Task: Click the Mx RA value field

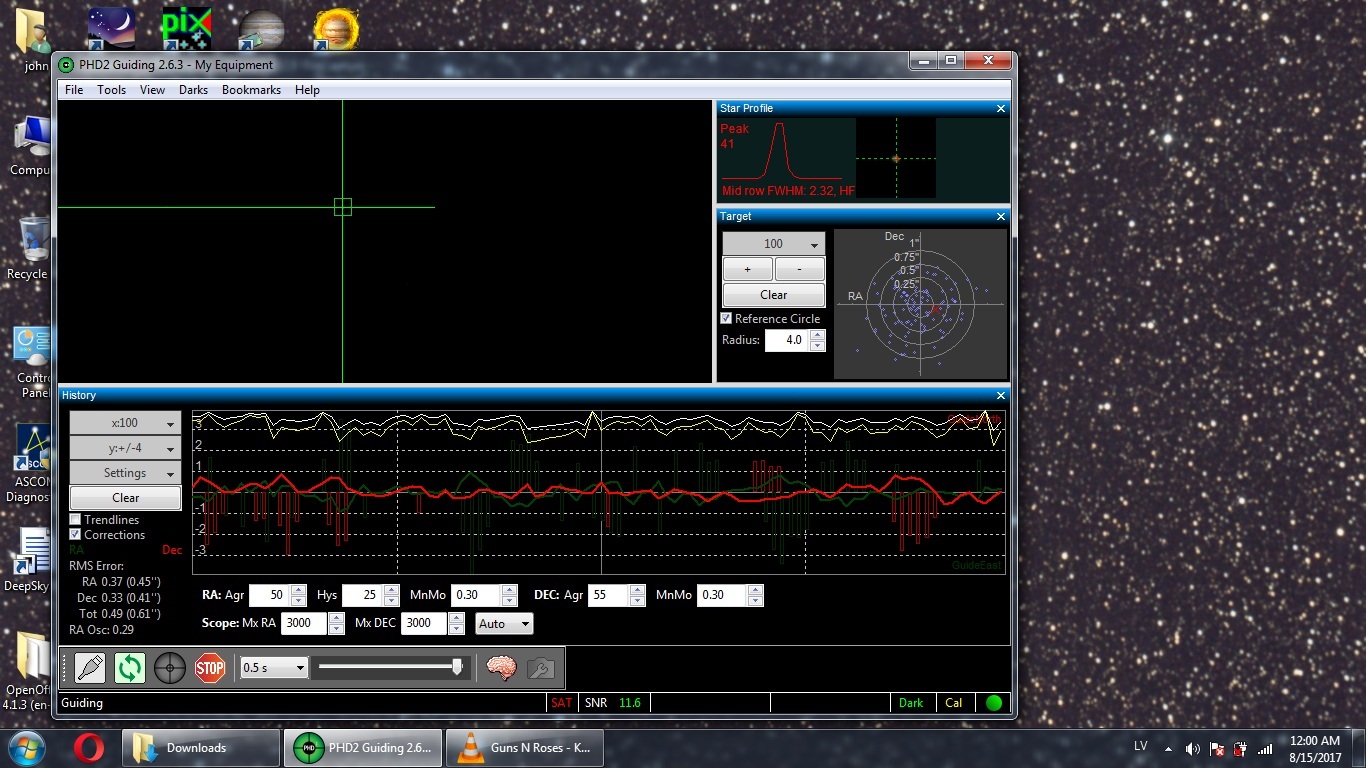Action: pyautogui.click(x=304, y=623)
